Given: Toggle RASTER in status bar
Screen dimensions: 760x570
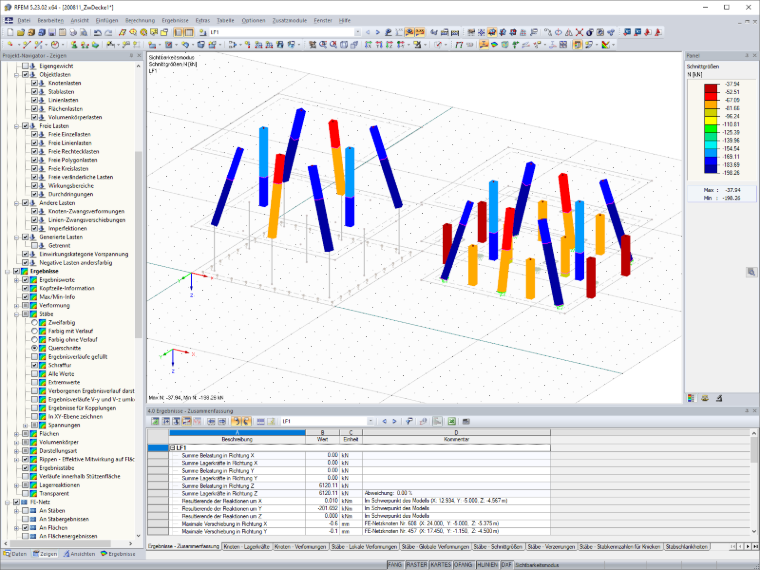Looking at the screenshot, I should pyautogui.click(x=416, y=565).
